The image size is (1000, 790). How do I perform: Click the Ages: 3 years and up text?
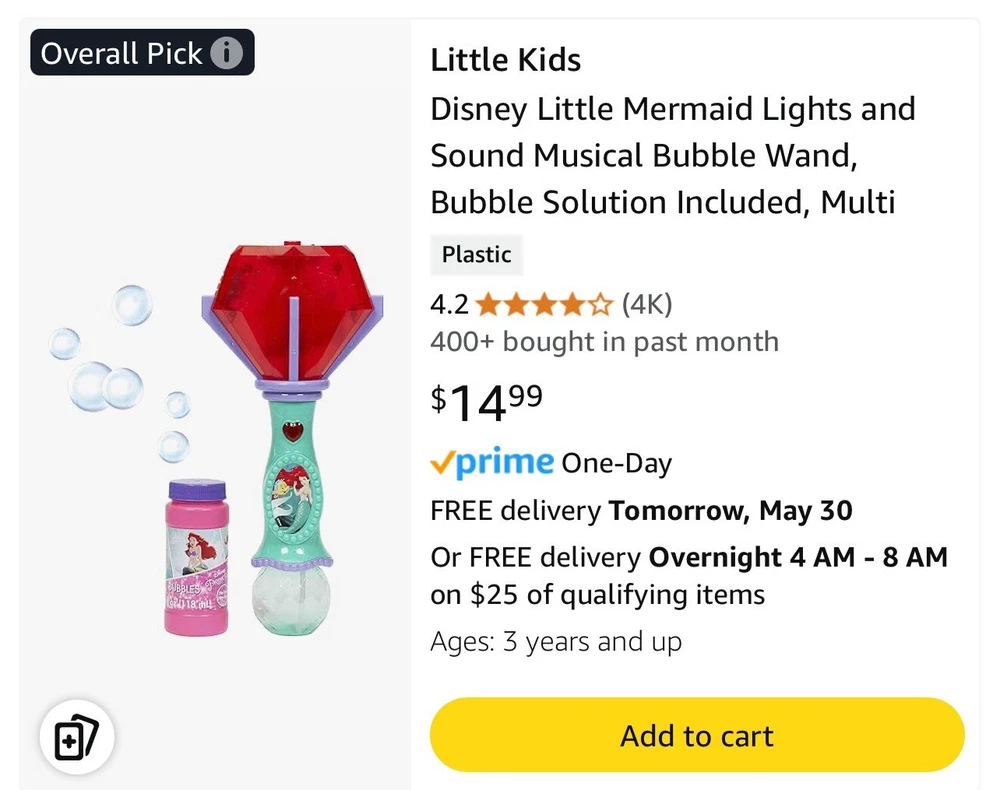pos(555,641)
